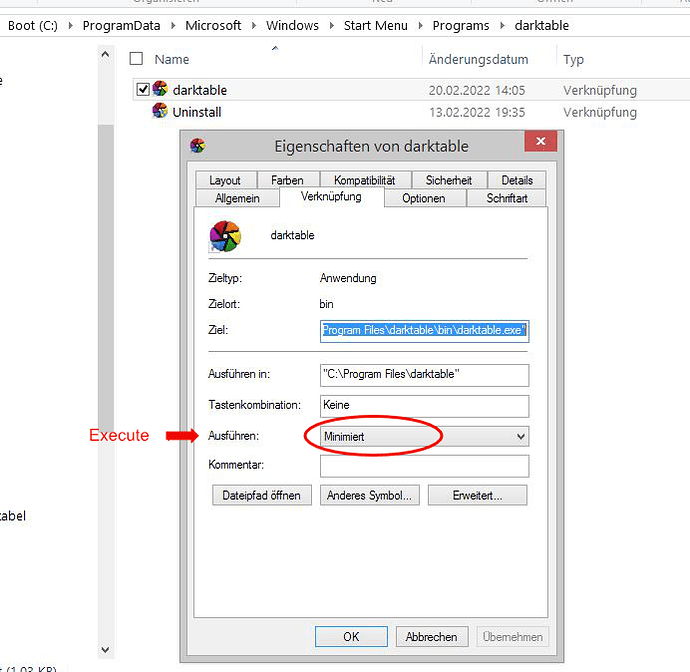This screenshot has height=672, width=690.
Task: Click the date 20.02.2022 14:05
Action: (477, 90)
